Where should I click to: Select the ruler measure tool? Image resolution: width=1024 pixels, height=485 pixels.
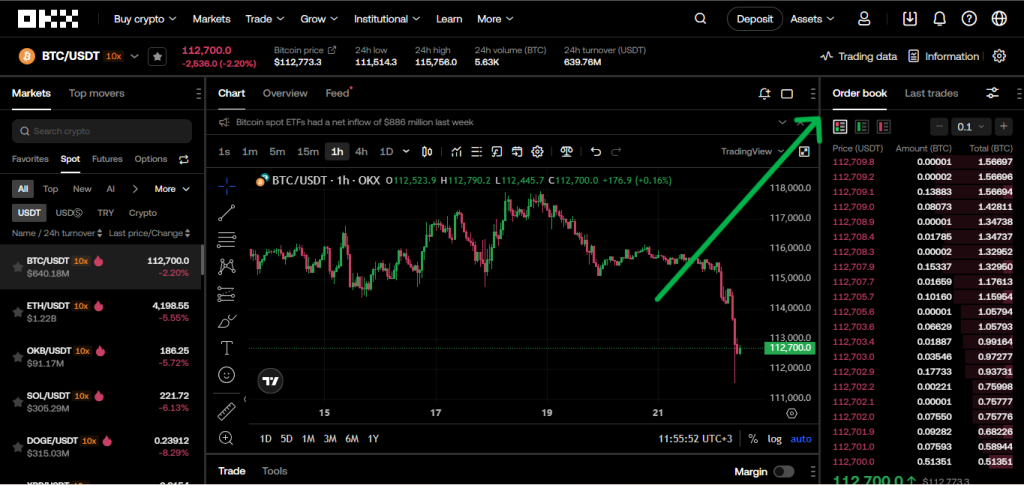pos(227,410)
